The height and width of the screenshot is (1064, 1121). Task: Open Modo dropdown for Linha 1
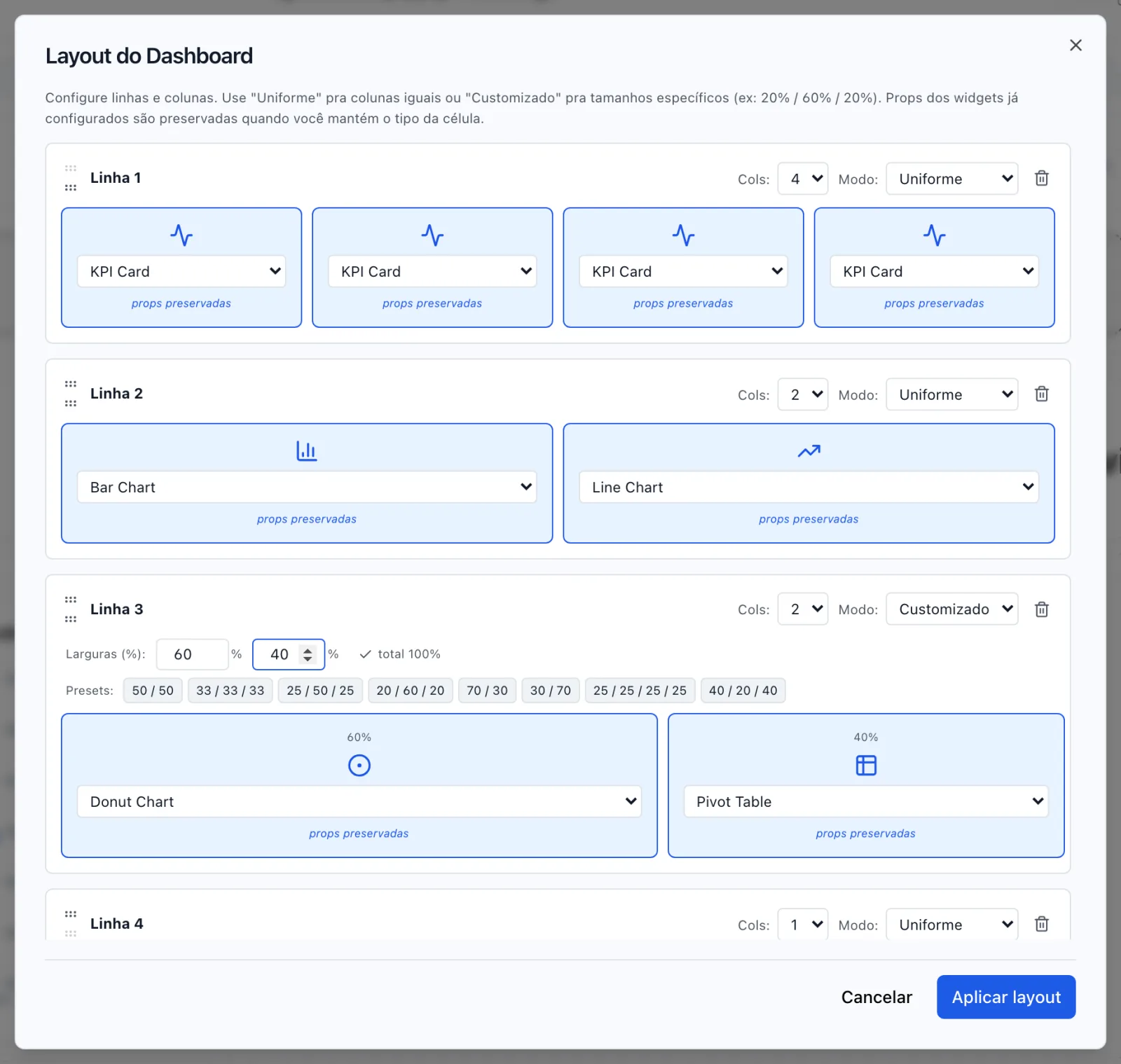[x=952, y=179]
